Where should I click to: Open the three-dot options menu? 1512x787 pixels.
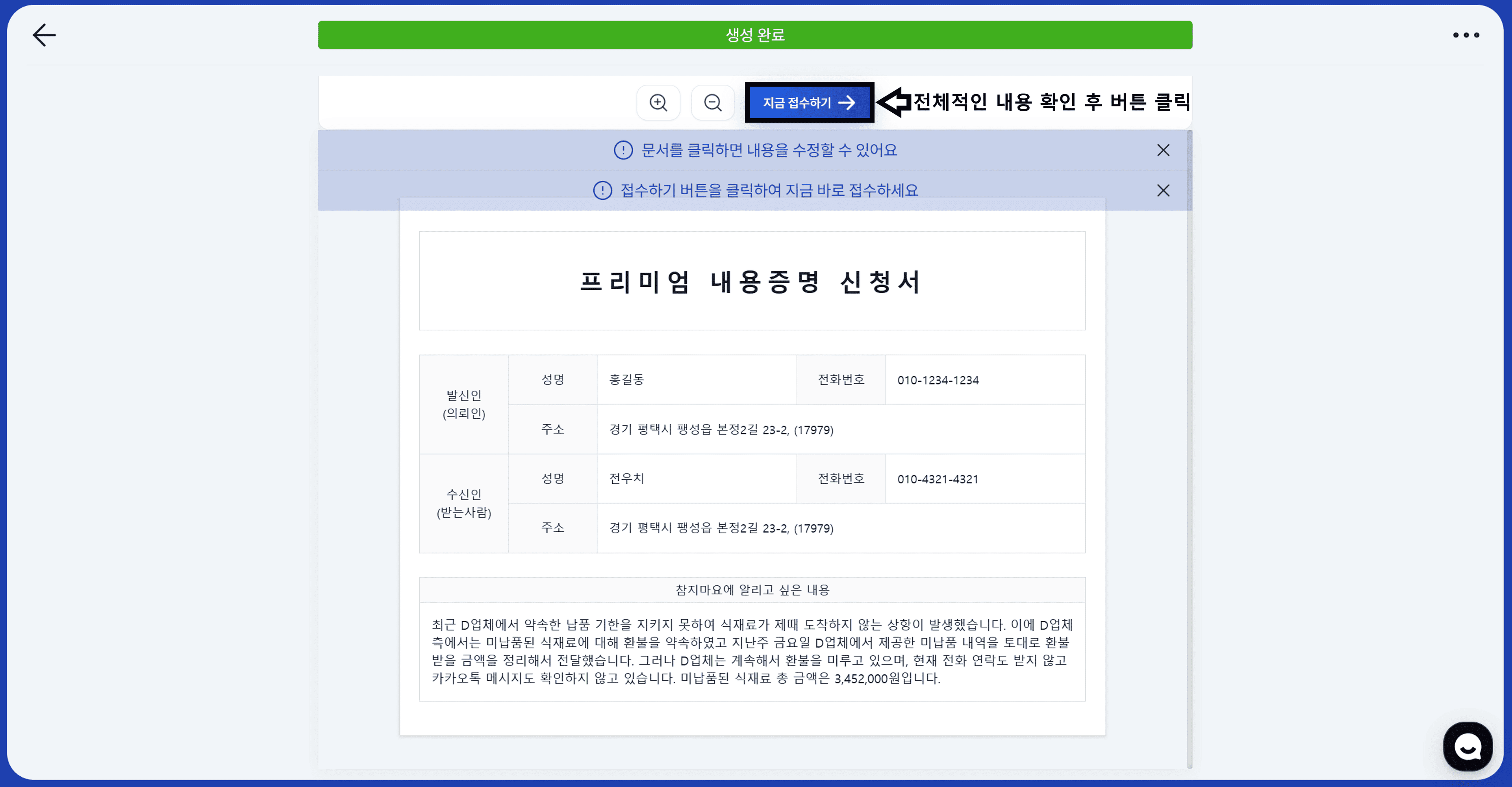[1466, 35]
